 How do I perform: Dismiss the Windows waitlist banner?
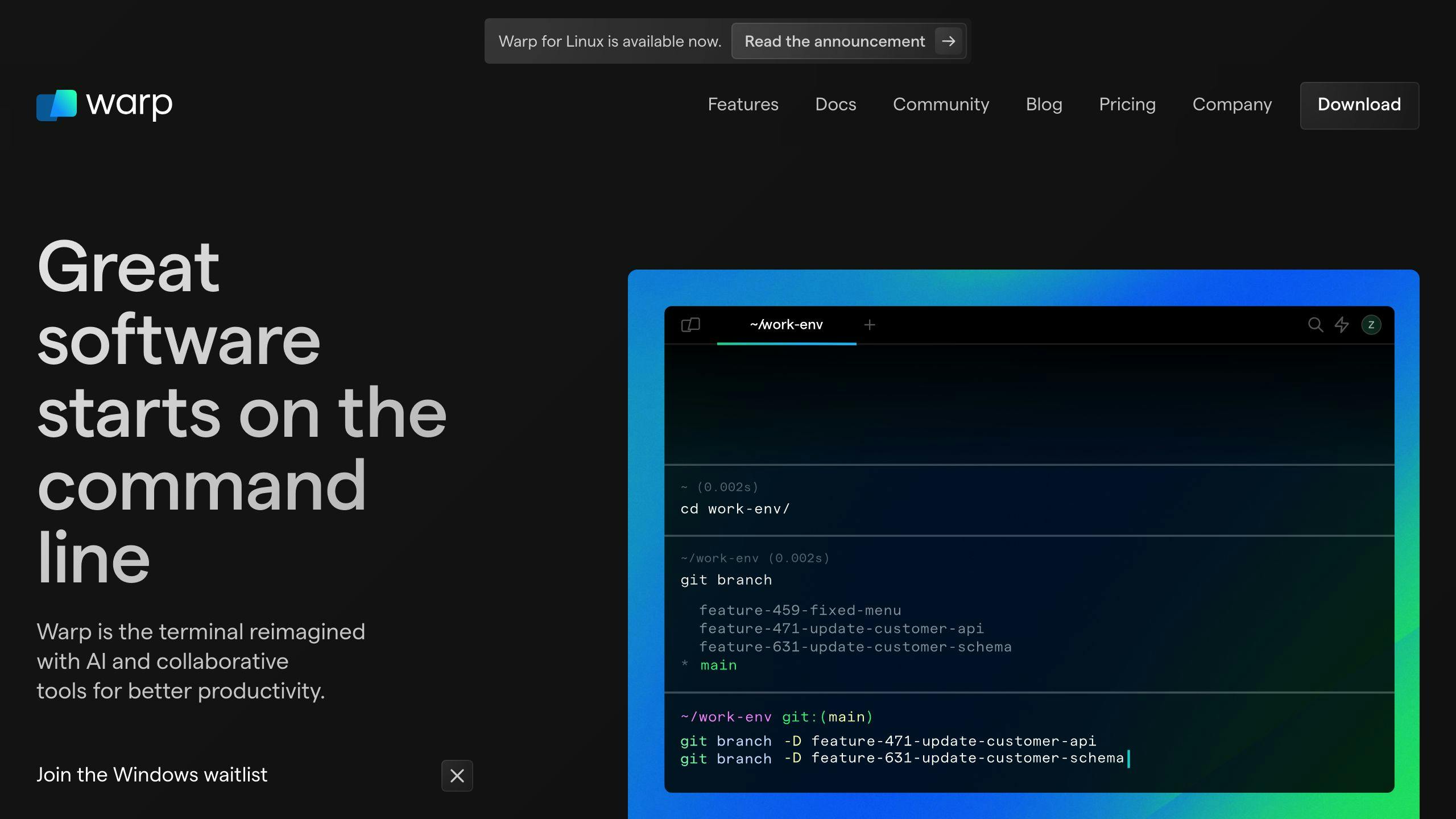click(457, 776)
